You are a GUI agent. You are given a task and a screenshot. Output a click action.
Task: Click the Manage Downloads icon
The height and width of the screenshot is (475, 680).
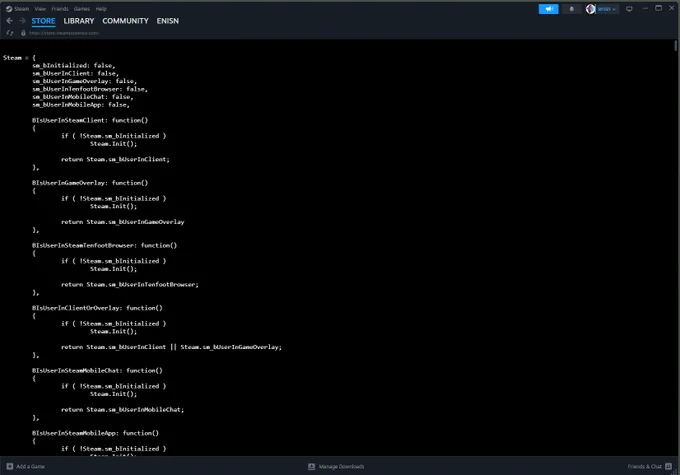(x=311, y=466)
